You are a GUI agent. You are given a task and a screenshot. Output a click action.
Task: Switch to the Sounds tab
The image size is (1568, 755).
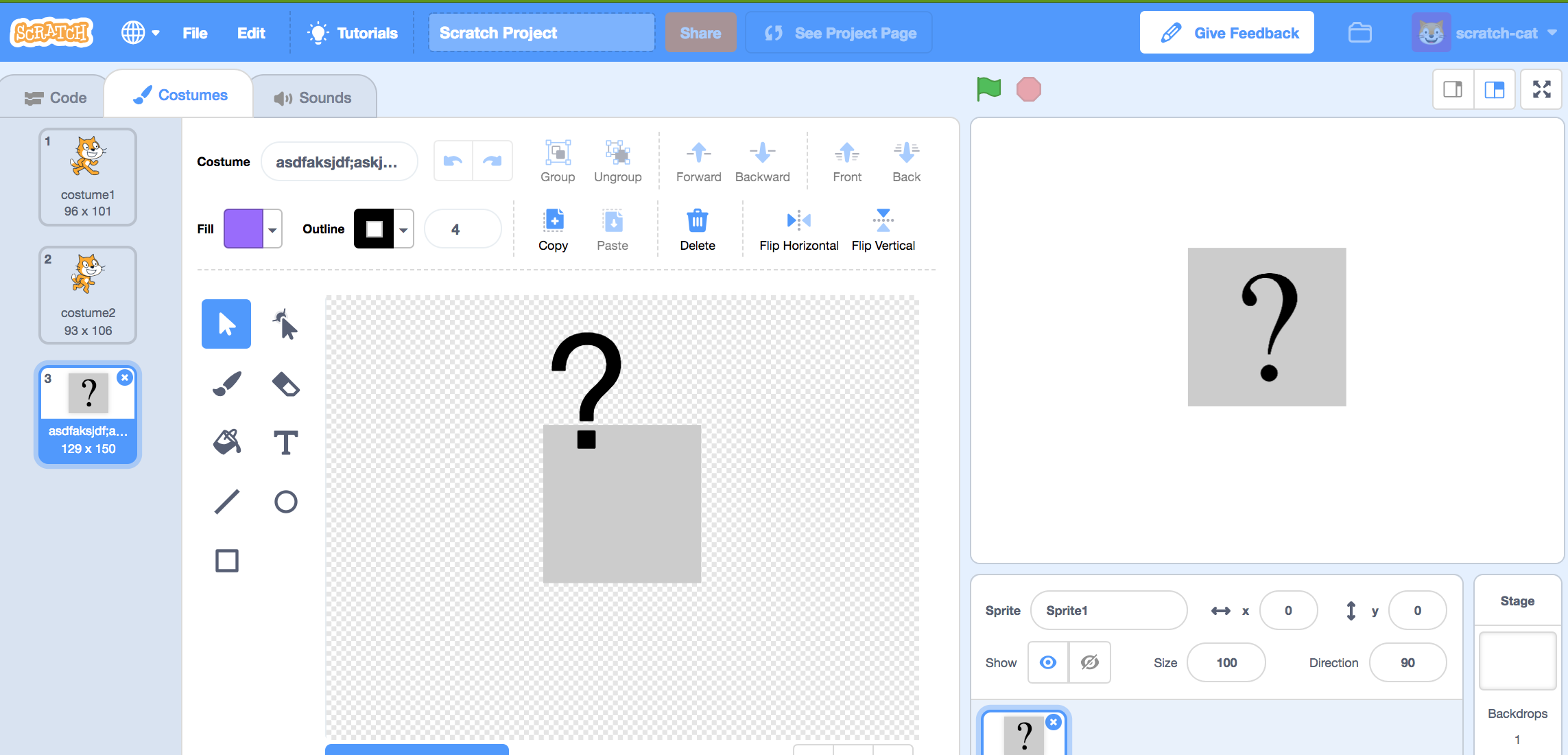[x=313, y=97]
